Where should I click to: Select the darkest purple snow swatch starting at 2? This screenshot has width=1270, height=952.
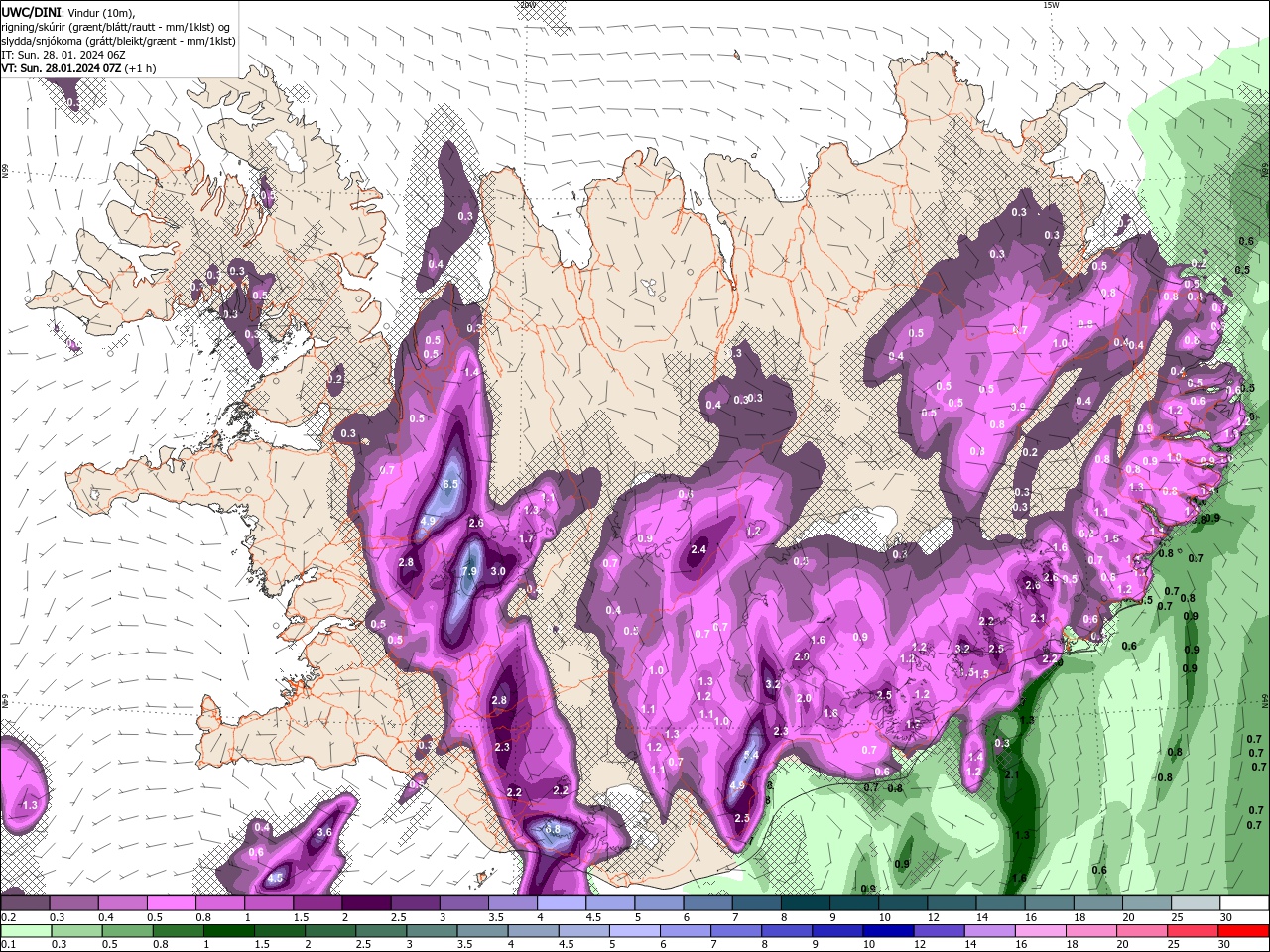(x=366, y=903)
